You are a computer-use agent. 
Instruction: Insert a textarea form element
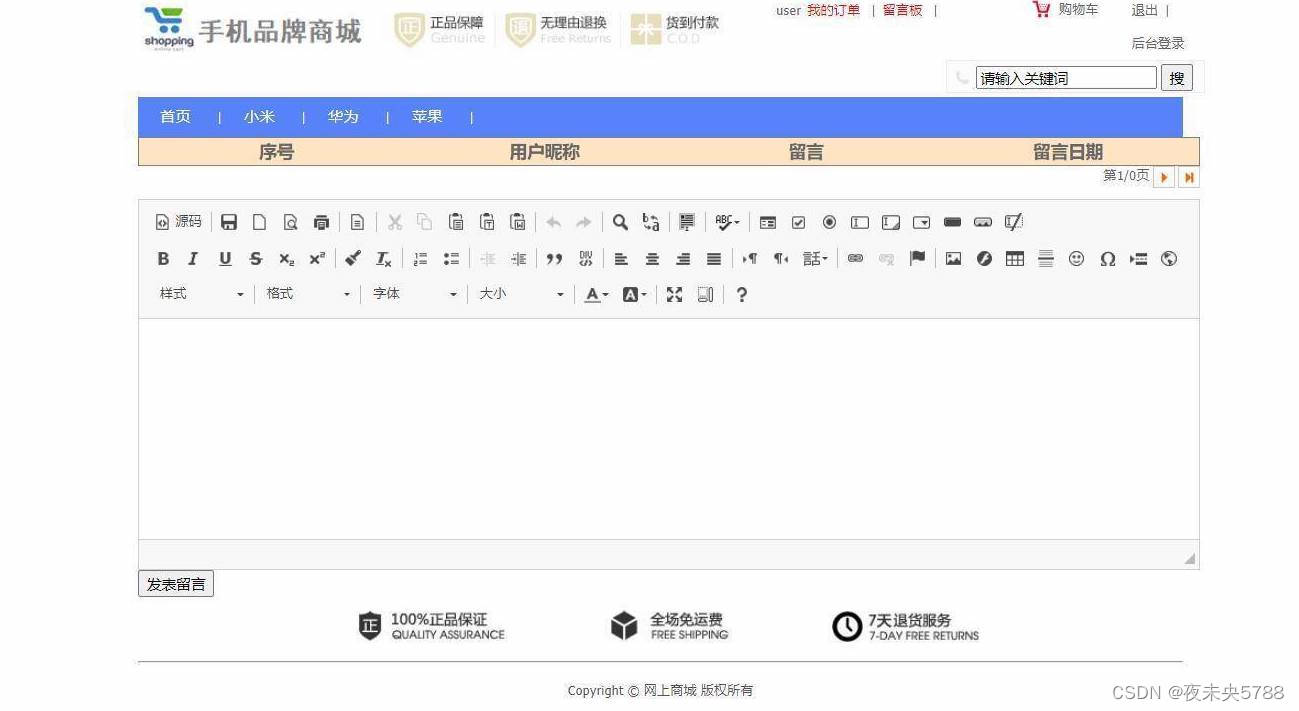[x=891, y=222]
